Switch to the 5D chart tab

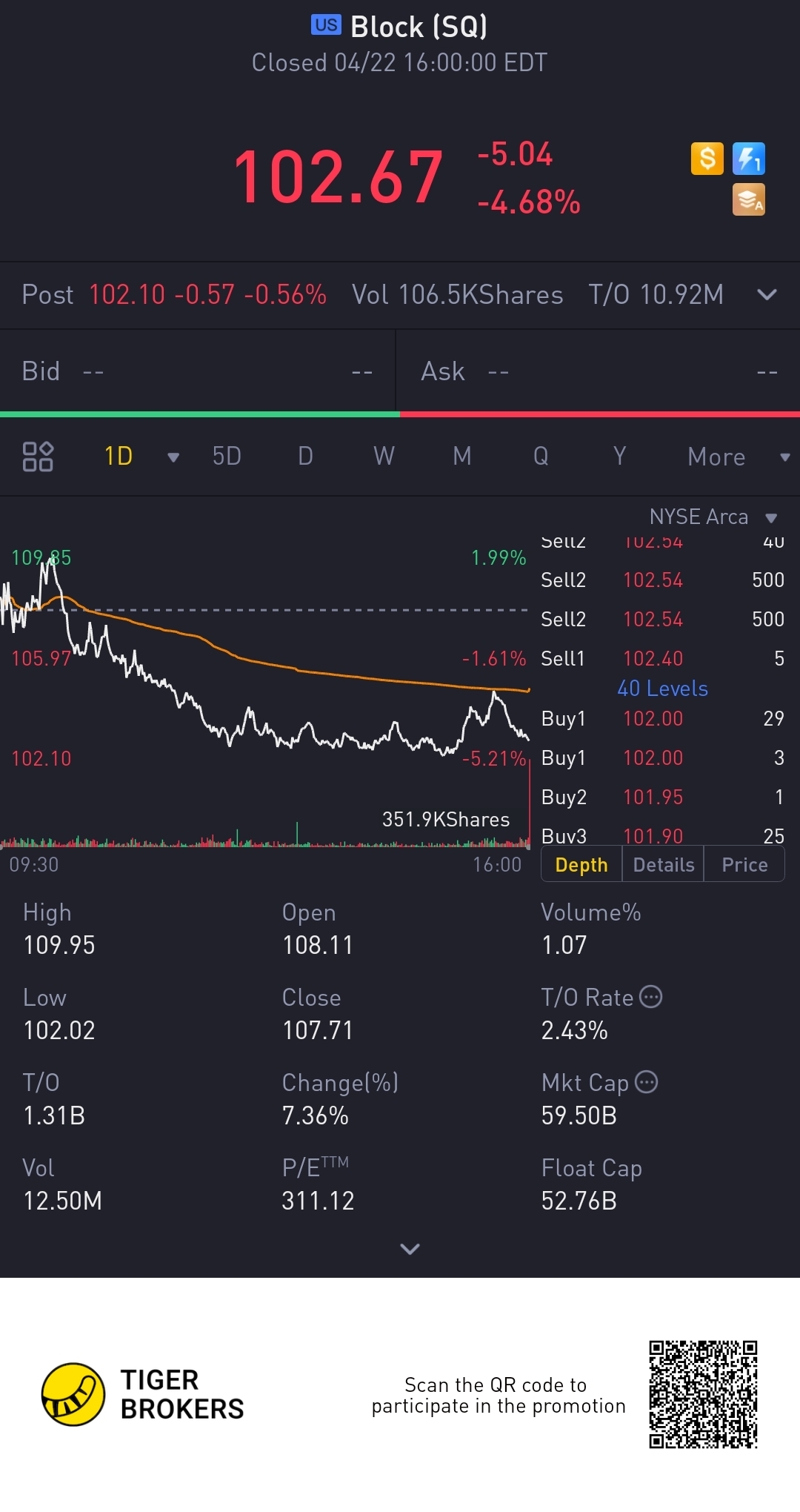(227, 457)
